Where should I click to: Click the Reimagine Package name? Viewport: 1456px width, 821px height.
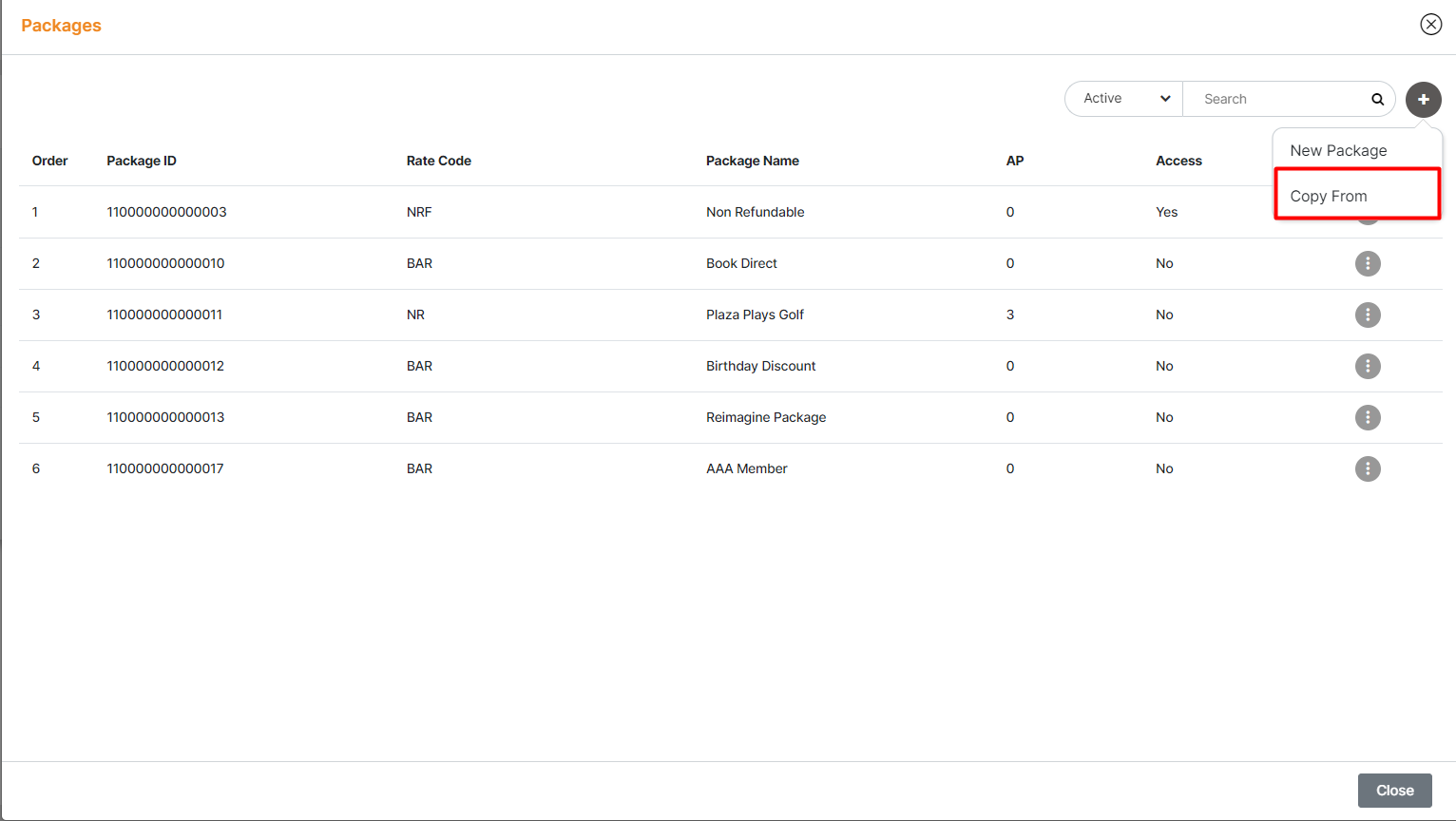pyautogui.click(x=766, y=417)
